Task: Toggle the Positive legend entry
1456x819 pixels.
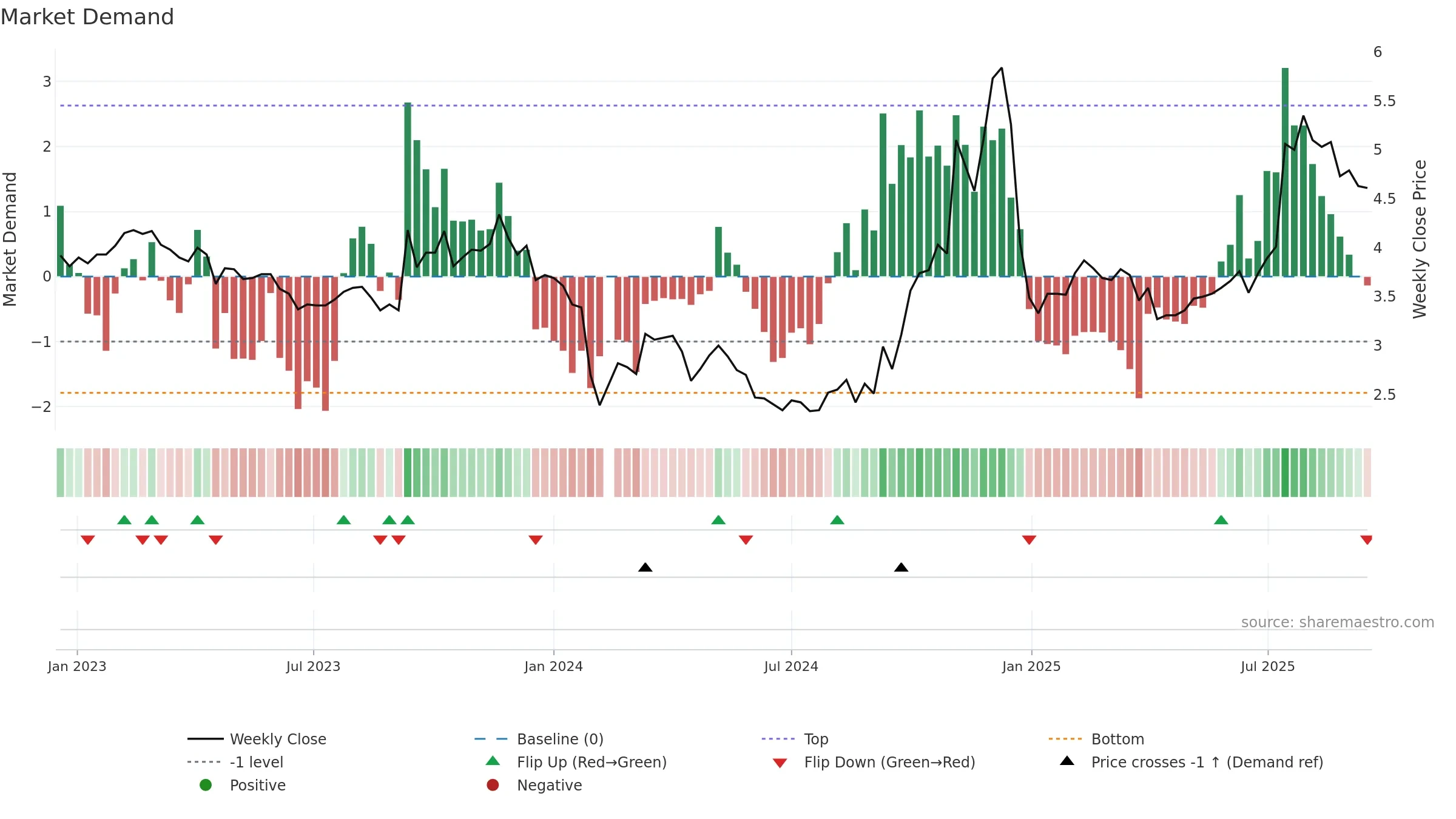Action: click(243, 785)
